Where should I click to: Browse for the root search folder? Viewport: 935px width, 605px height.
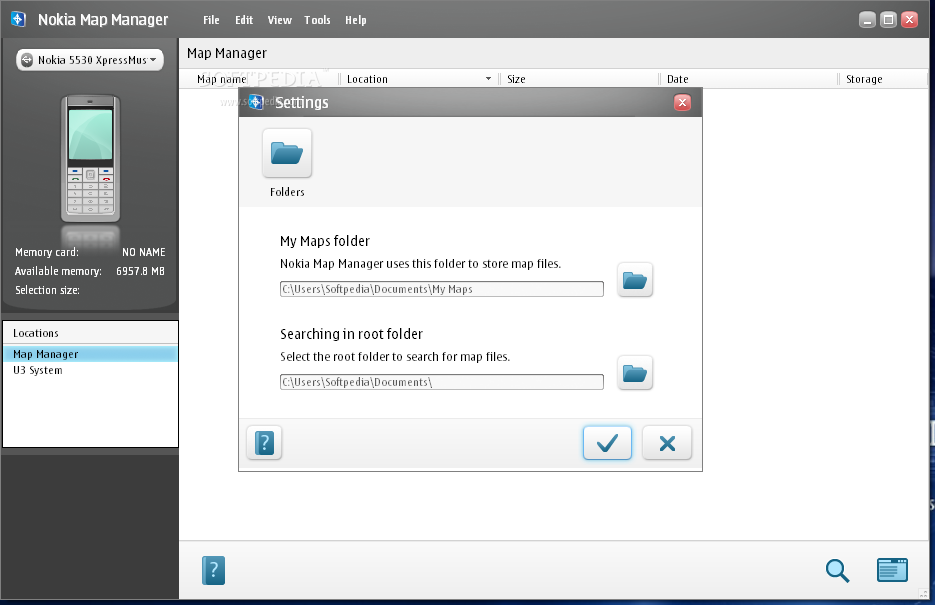[x=634, y=373]
